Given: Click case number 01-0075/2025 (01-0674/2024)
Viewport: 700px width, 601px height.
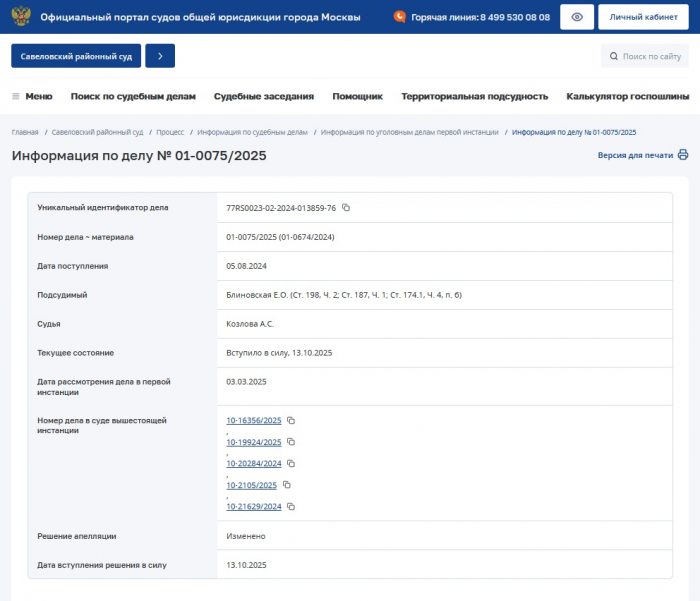Looking at the screenshot, I should [280, 237].
